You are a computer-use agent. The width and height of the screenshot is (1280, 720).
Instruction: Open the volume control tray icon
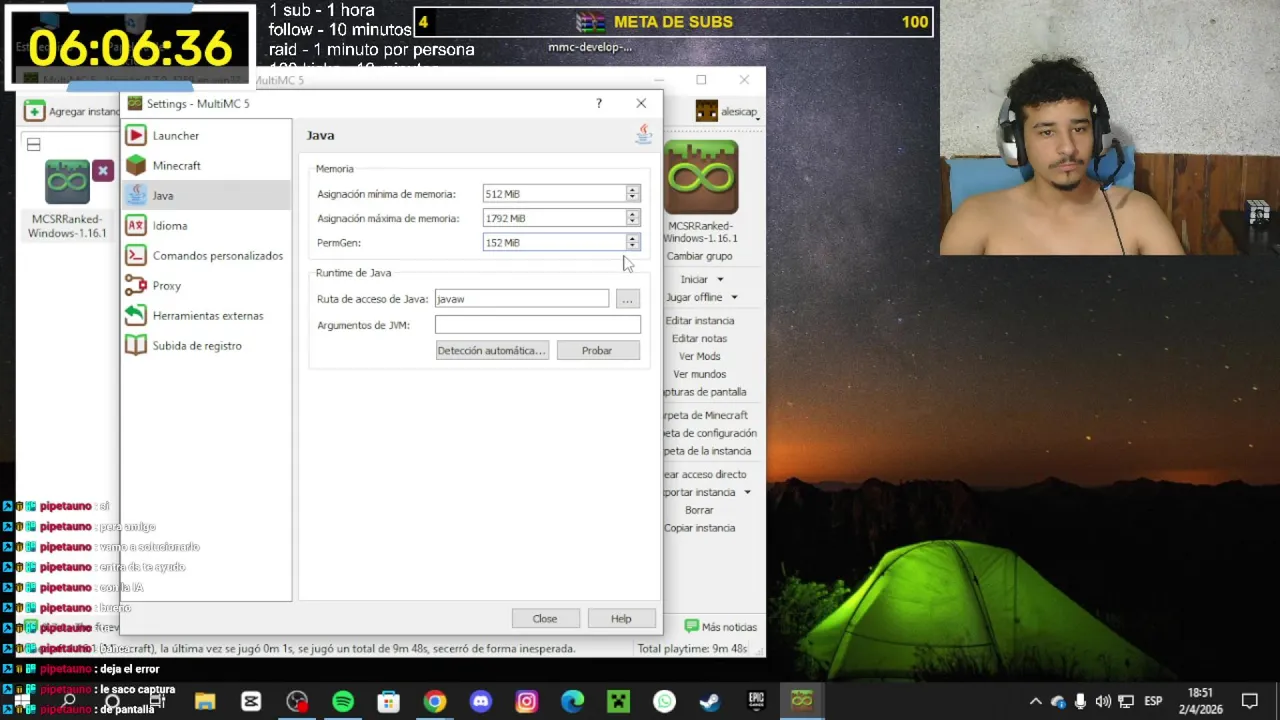click(1103, 702)
